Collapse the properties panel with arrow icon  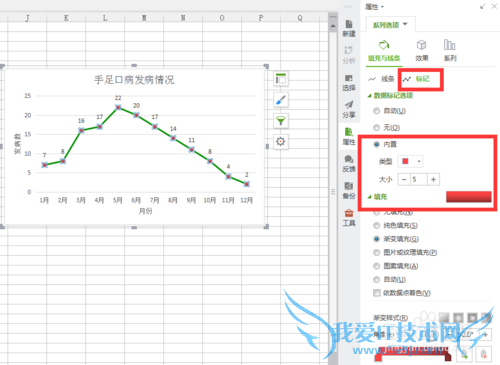click(483, 6)
